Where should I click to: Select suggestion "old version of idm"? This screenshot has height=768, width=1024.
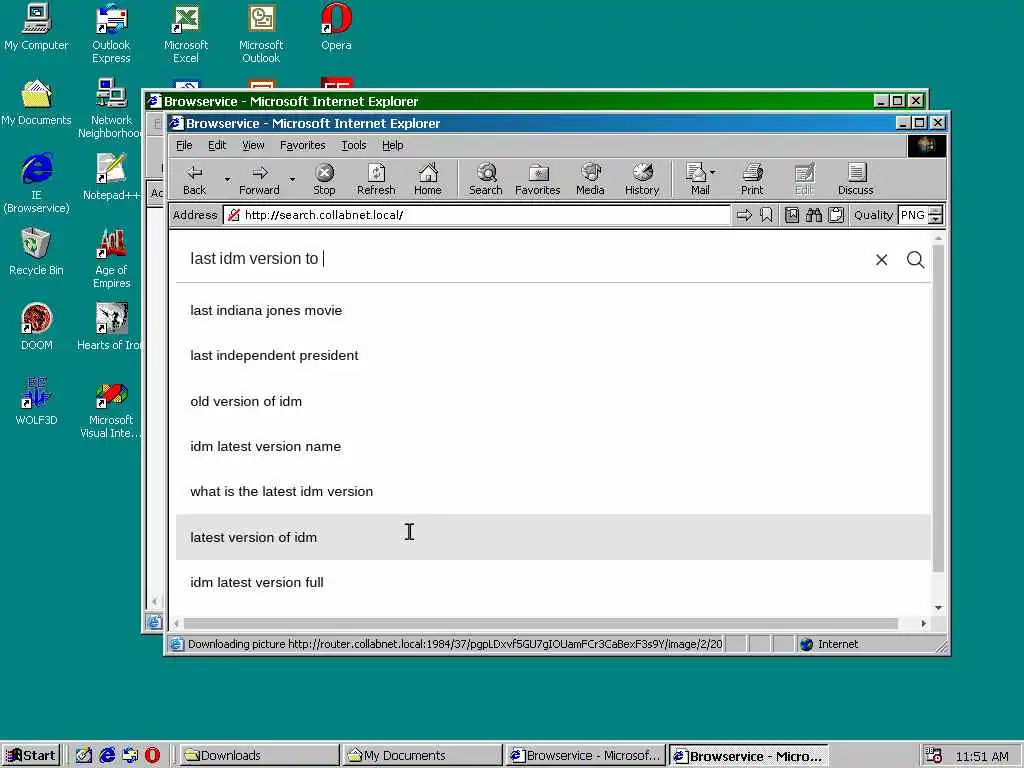click(x=552, y=401)
